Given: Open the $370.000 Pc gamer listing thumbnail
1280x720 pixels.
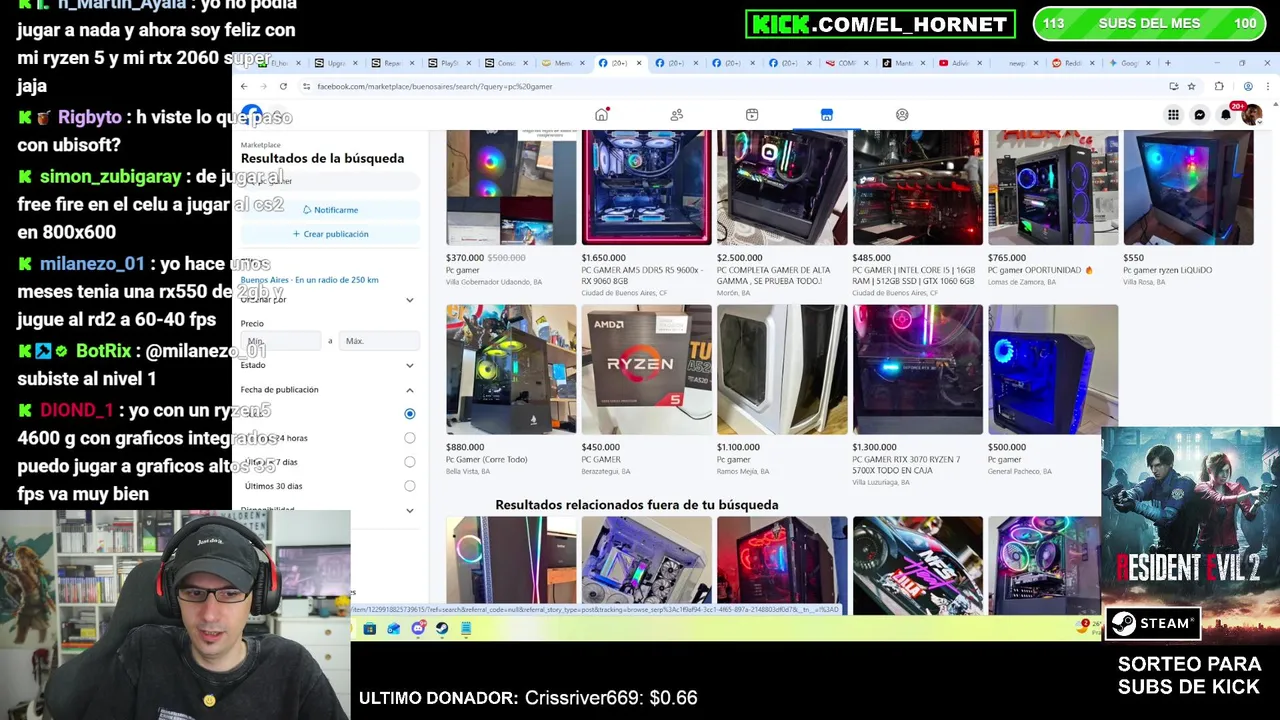Looking at the screenshot, I should pyautogui.click(x=511, y=187).
